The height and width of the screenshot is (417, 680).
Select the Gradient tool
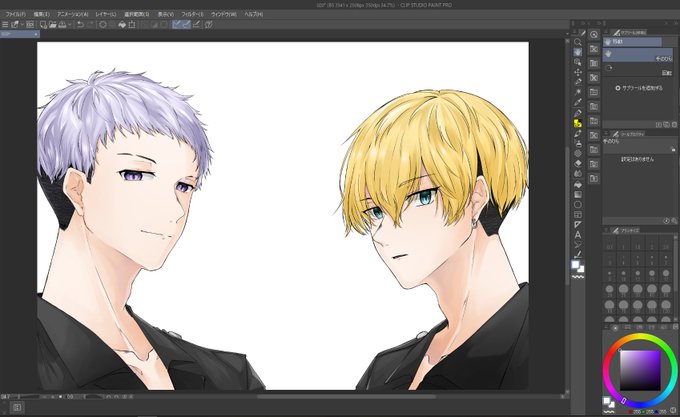point(578,195)
